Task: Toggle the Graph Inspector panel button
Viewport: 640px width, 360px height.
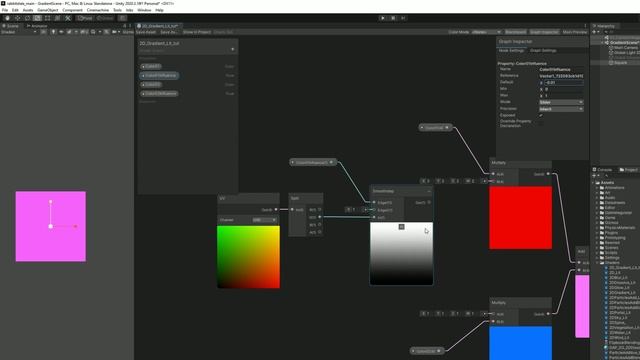Action: click(544, 32)
